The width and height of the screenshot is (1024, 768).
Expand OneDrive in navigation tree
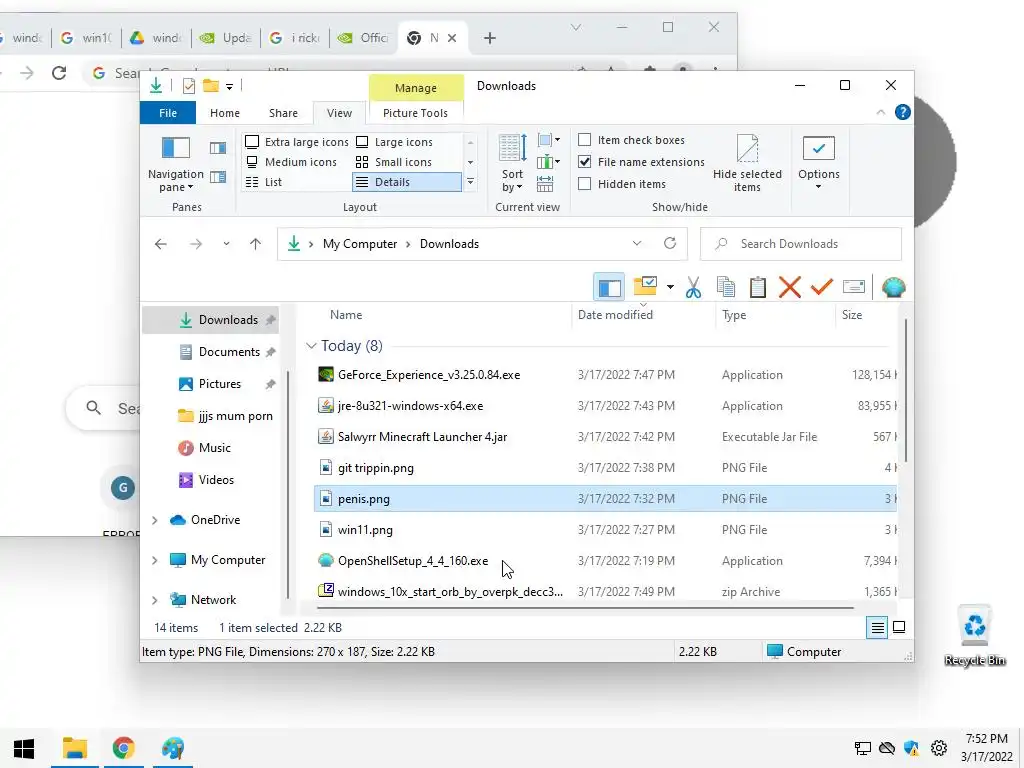coord(154,520)
